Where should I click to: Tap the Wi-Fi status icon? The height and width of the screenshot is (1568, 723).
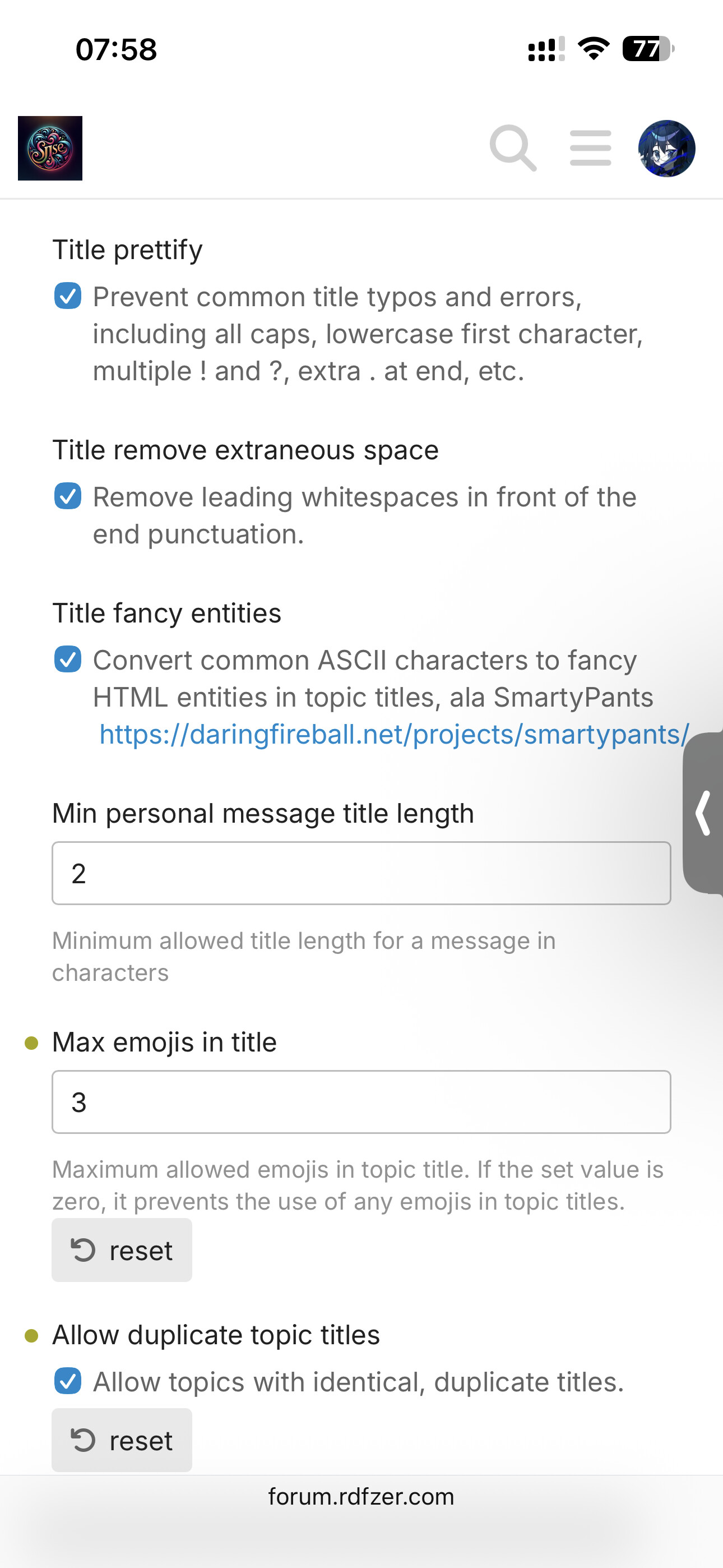coord(594,49)
